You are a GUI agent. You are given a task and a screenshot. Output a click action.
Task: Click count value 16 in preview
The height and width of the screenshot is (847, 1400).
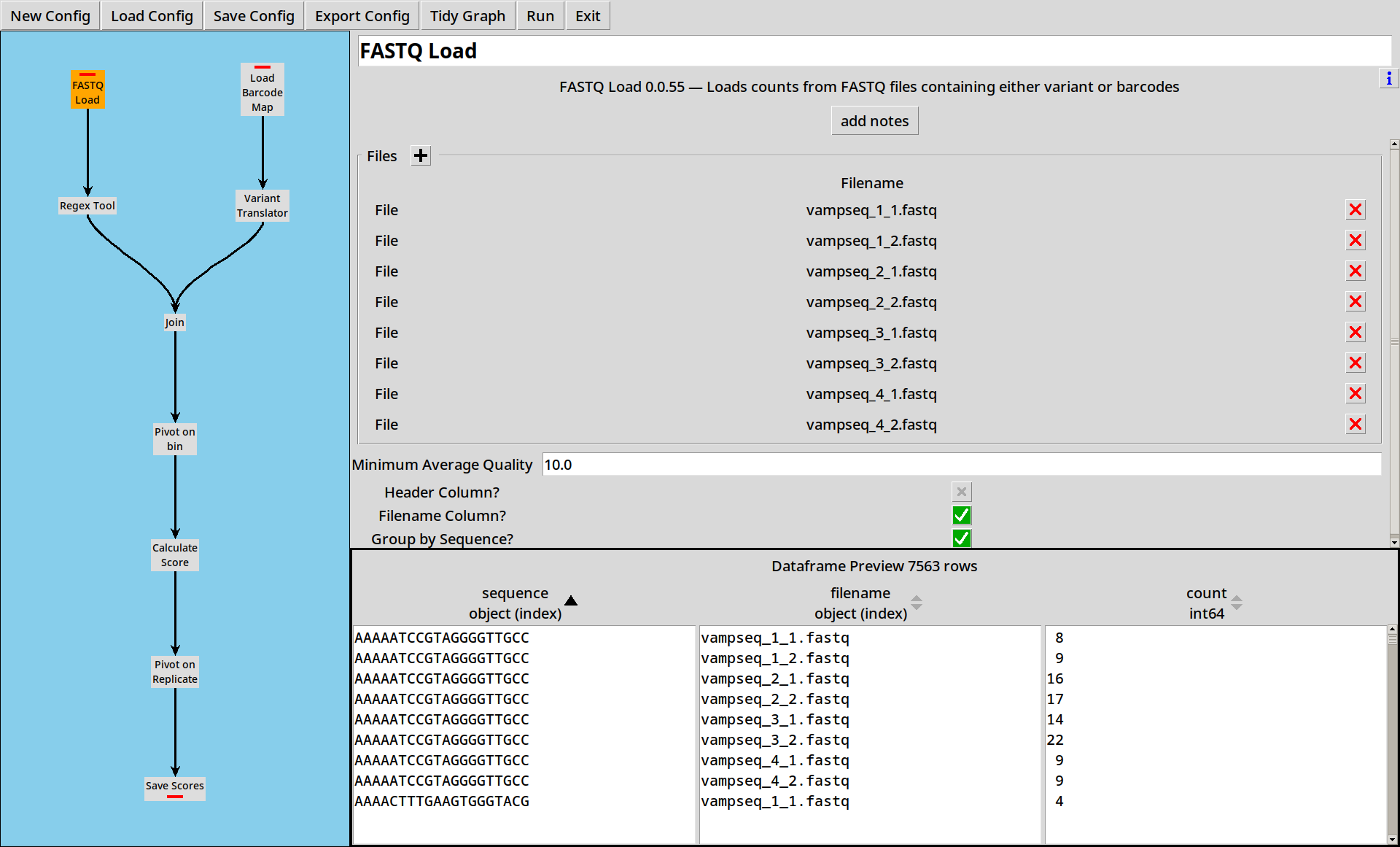[x=1055, y=678]
